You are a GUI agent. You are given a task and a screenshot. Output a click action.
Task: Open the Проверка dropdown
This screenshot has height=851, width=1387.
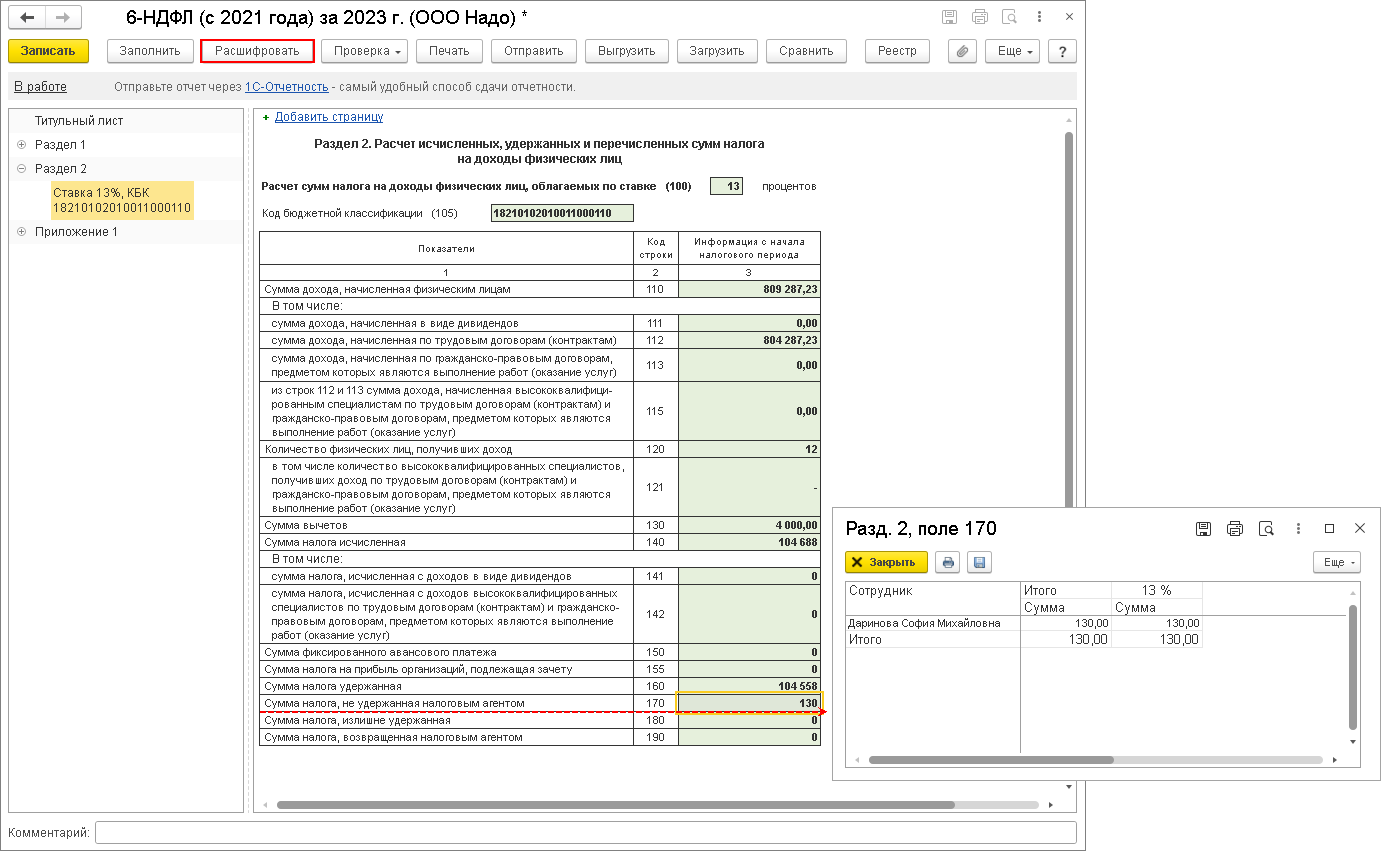click(365, 51)
